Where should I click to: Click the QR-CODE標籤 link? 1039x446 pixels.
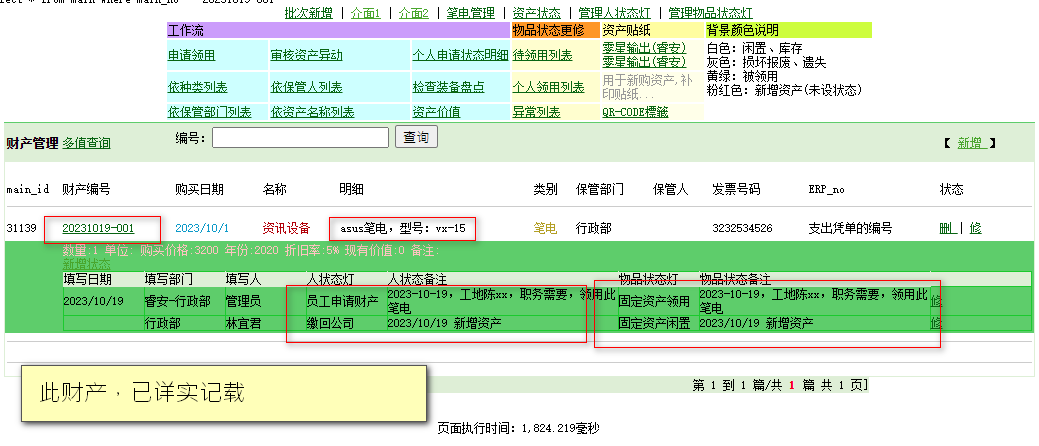click(x=635, y=112)
